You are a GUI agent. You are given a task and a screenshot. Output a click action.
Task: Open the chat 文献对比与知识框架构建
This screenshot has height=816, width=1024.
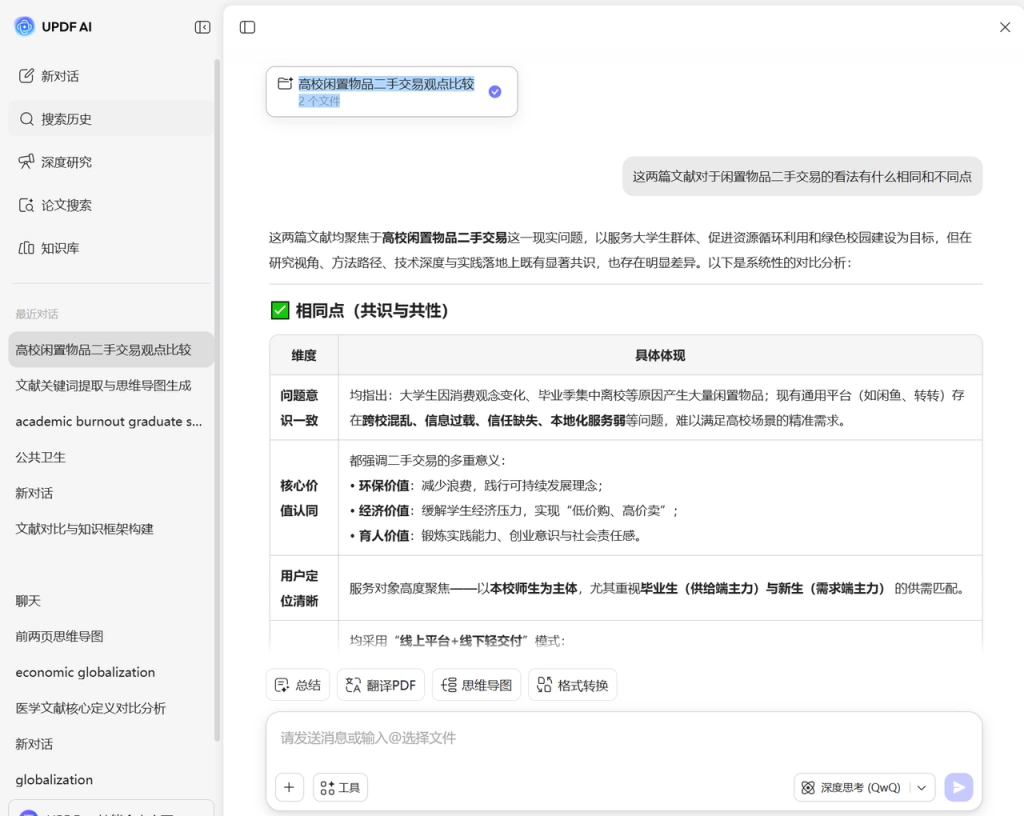pos(111,529)
